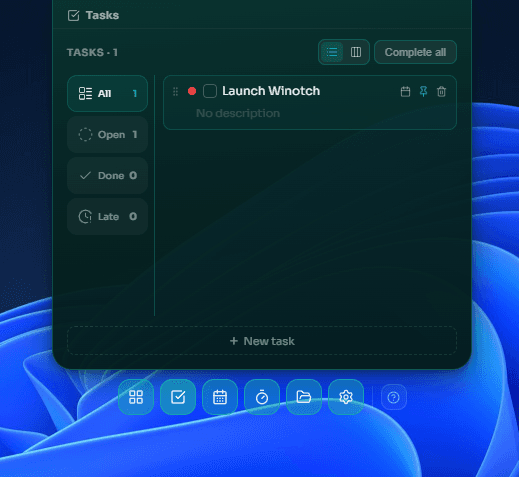Open the calendar icon in dock
Screen dimensions: 519x477
pyautogui.click(x=220, y=397)
